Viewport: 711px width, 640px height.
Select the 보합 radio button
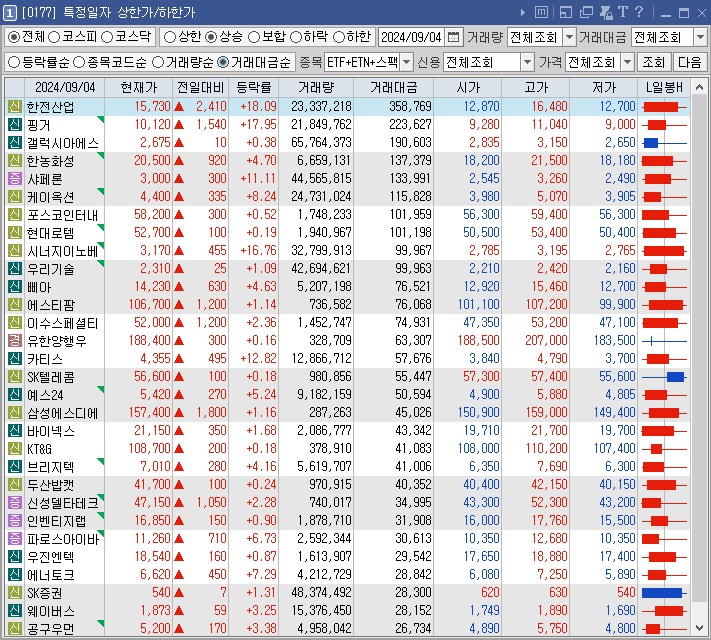point(254,37)
